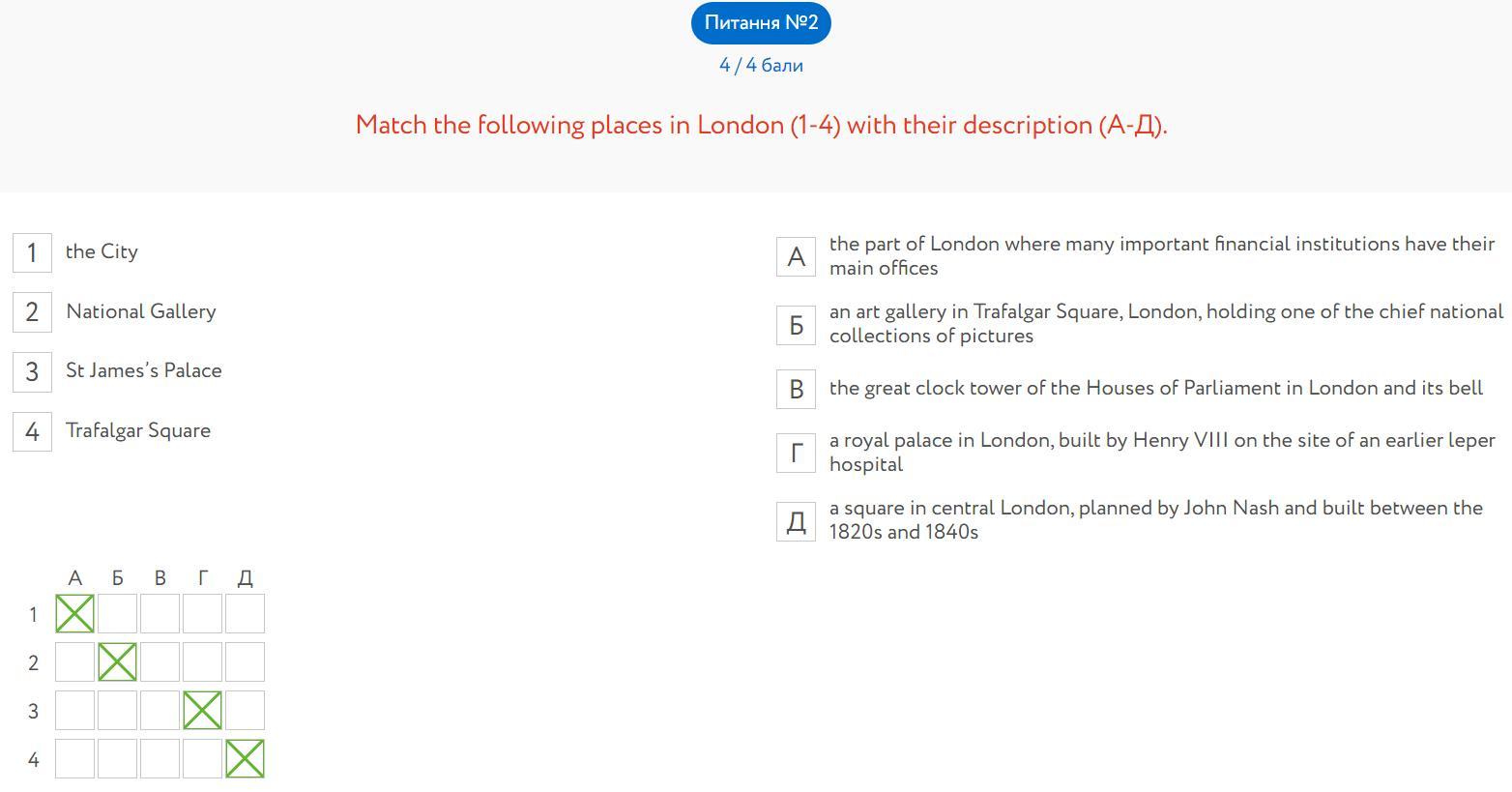Check row 1 column В answer box
Viewport: 1512px width, 792px height.
tap(160, 614)
